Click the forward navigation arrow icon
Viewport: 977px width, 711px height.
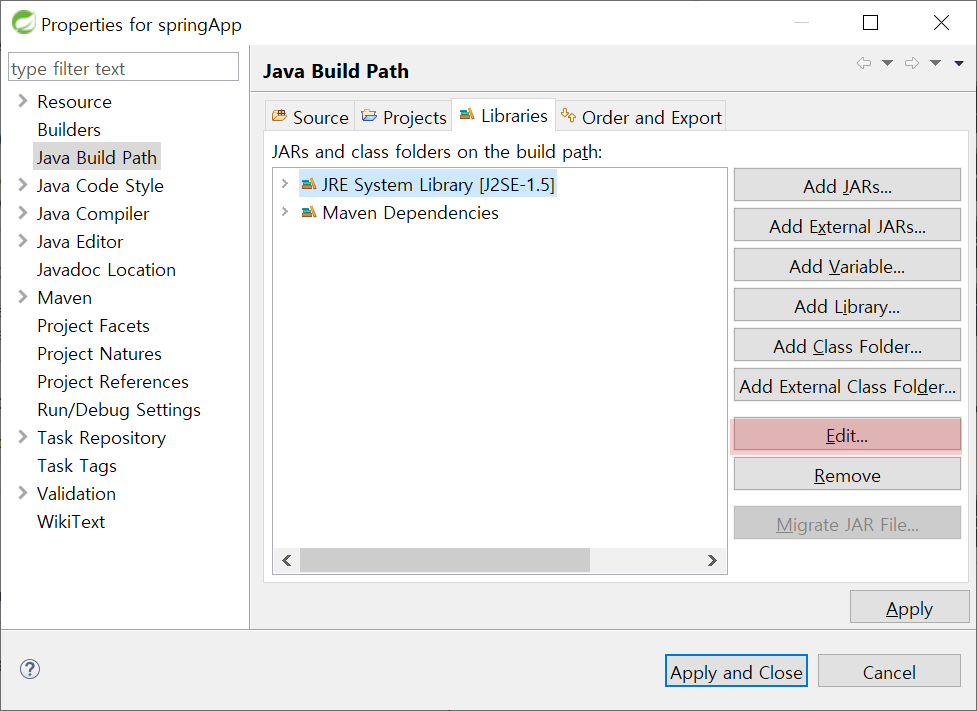pos(912,63)
